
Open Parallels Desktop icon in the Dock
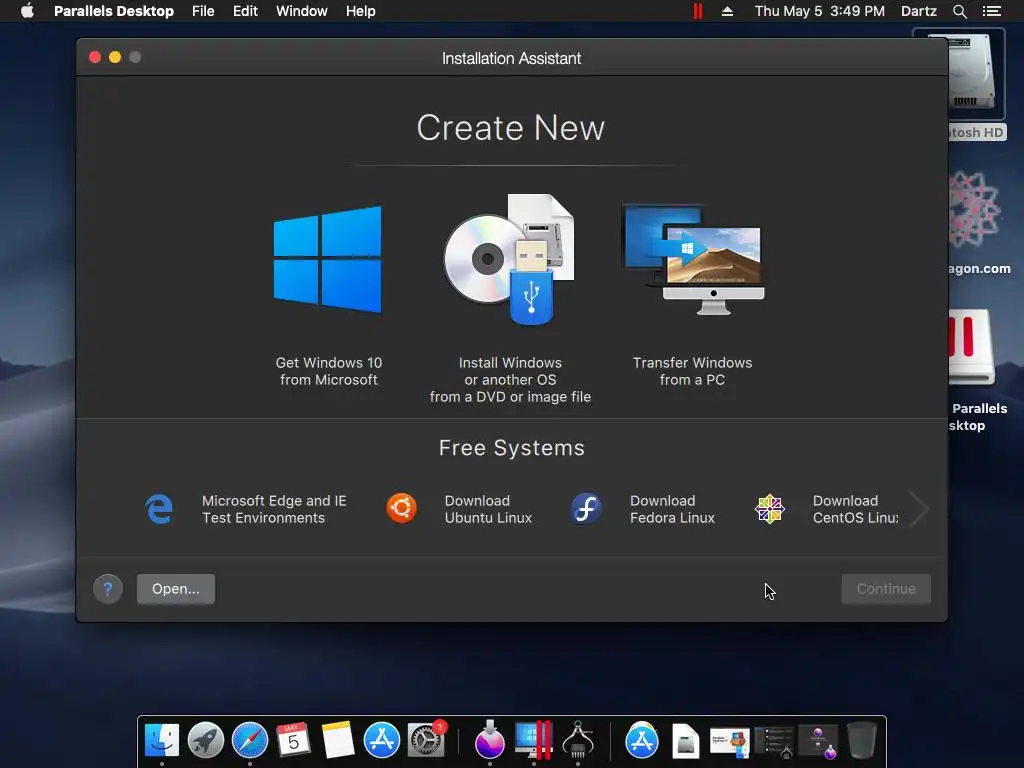pyautogui.click(x=534, y=741)
